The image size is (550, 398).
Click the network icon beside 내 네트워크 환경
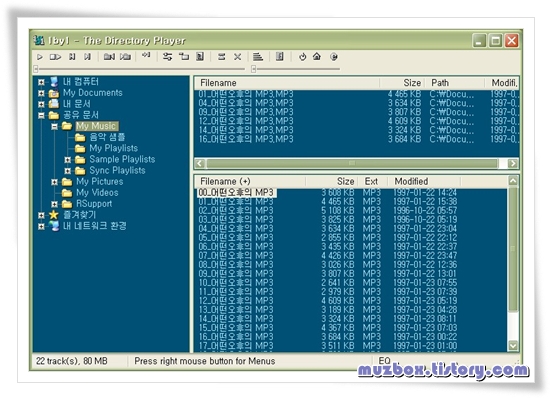click(54, 226)
